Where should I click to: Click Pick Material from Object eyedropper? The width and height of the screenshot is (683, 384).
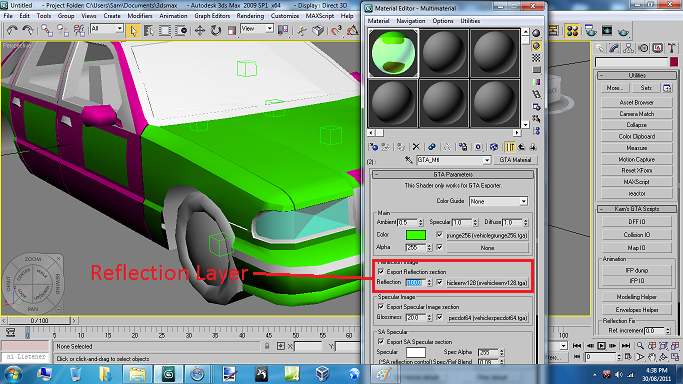[409, 160]
